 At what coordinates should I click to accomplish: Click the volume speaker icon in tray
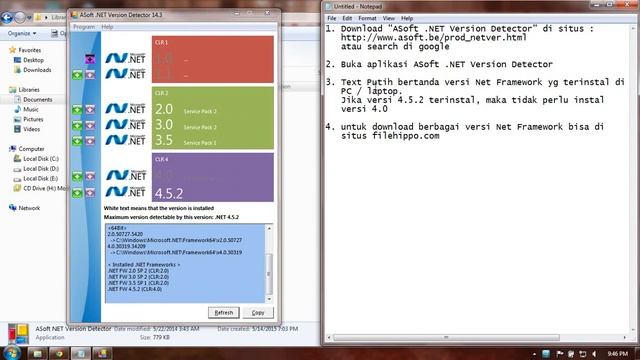594,354
